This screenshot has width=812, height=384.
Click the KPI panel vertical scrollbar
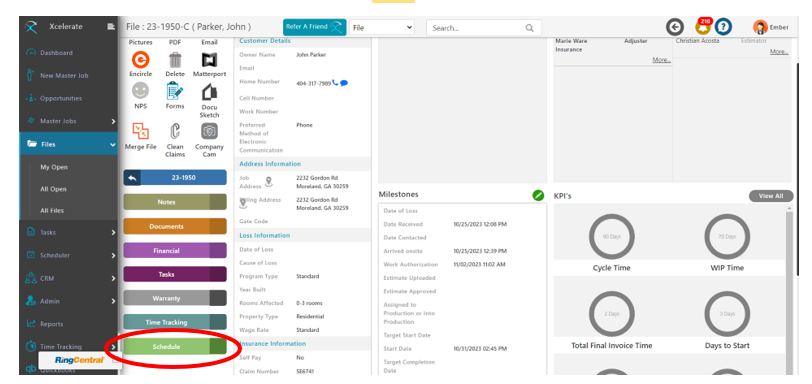(789, 290)
